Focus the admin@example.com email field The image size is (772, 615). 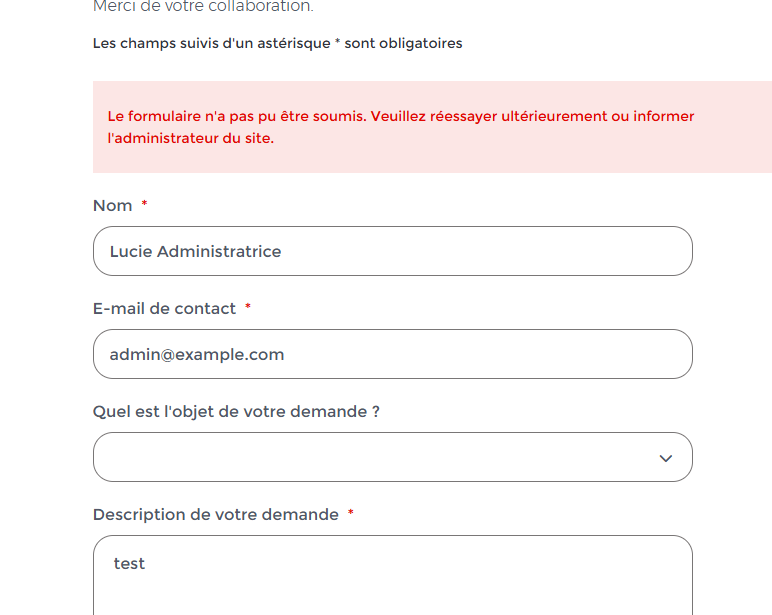pos(392,354)
